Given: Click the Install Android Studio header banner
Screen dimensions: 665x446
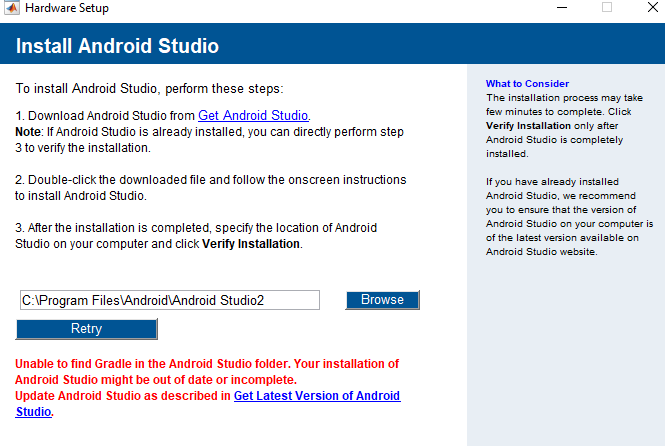Looking at the screenshot, I should [118, 47].
